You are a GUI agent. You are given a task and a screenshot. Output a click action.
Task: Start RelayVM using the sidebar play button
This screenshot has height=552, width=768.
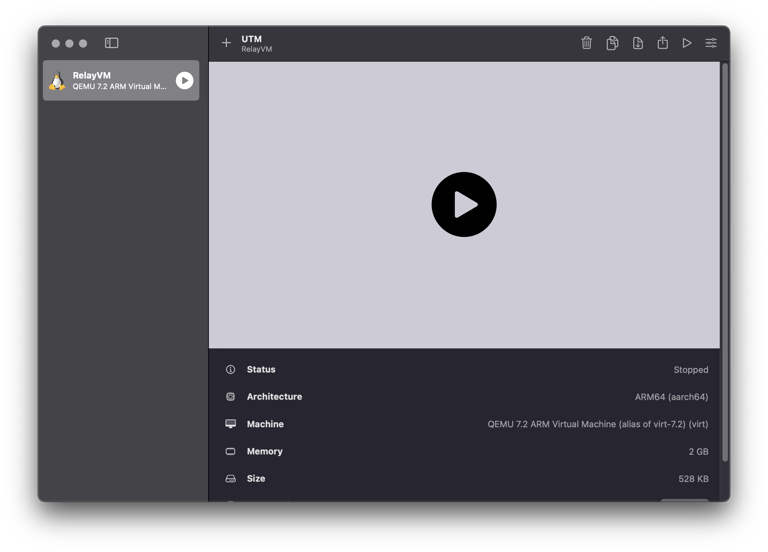pos(184,81)
